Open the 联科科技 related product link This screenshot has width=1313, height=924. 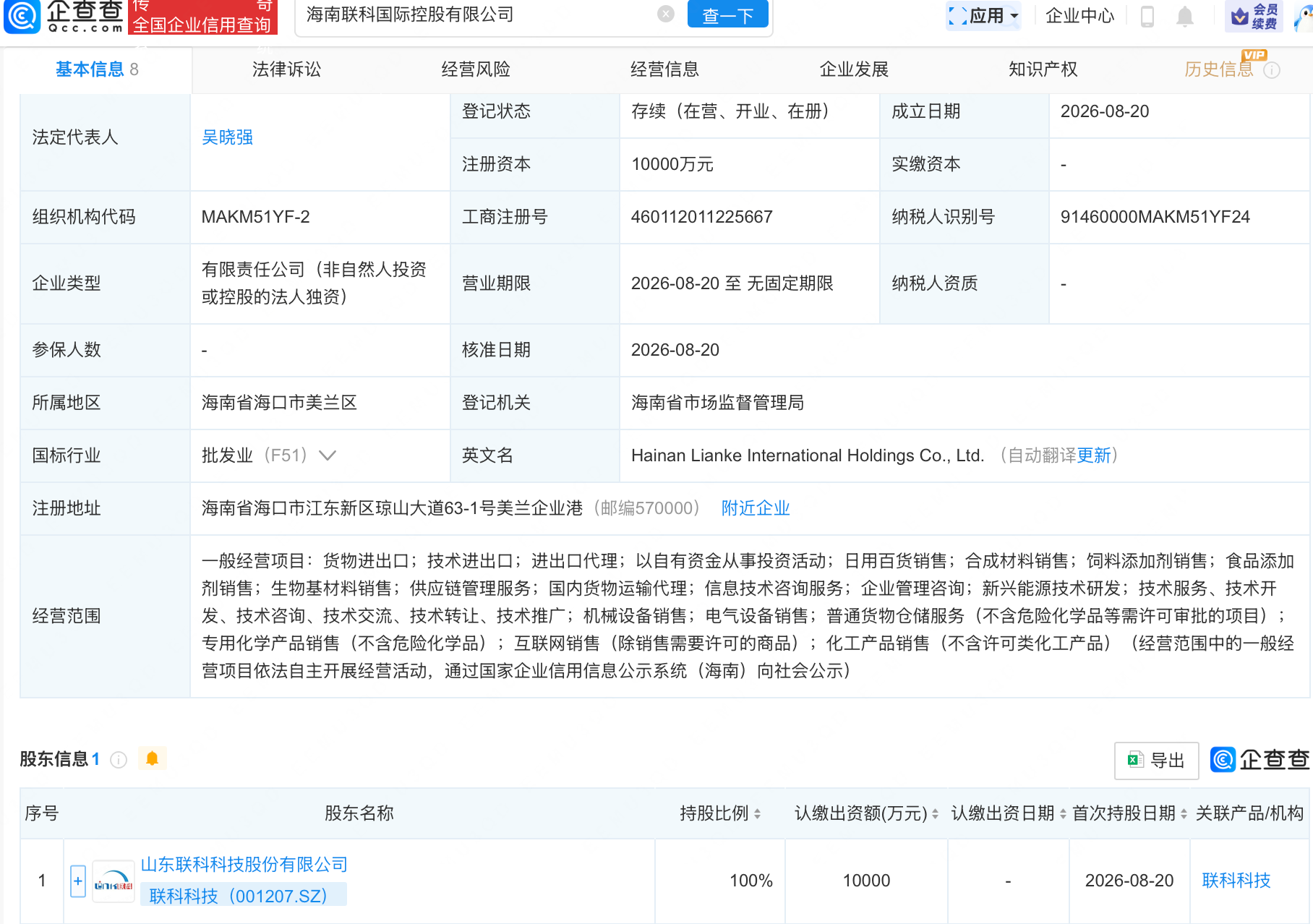(1236, 881)
